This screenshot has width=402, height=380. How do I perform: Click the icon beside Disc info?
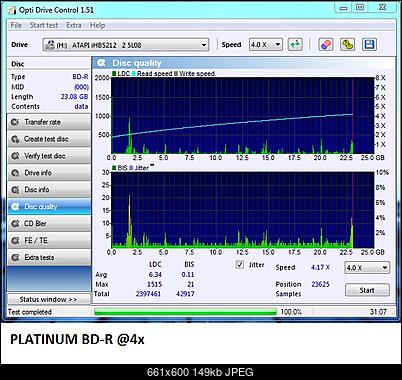15,190
